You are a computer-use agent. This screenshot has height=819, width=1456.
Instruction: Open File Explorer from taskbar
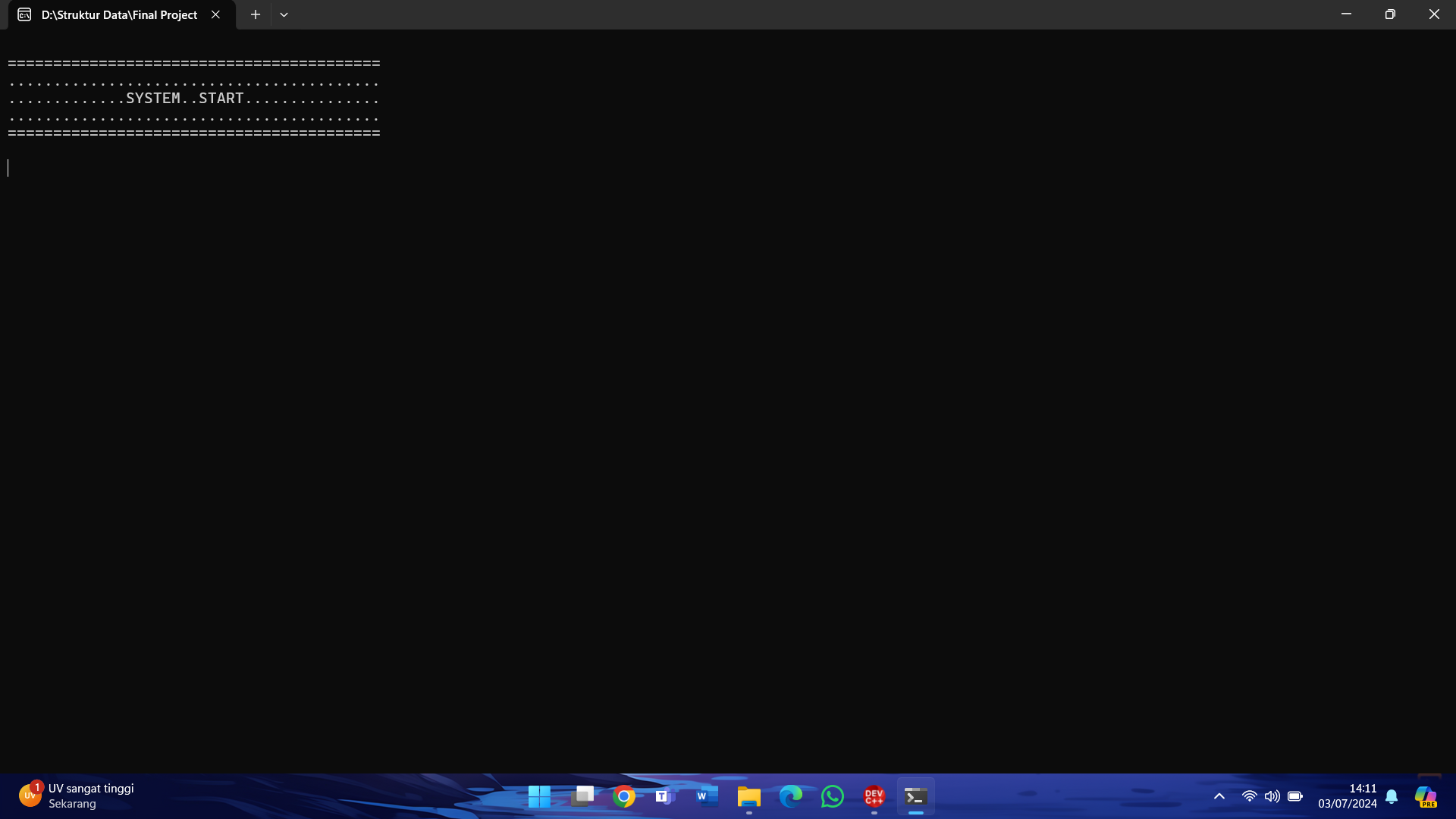[749, 796]
